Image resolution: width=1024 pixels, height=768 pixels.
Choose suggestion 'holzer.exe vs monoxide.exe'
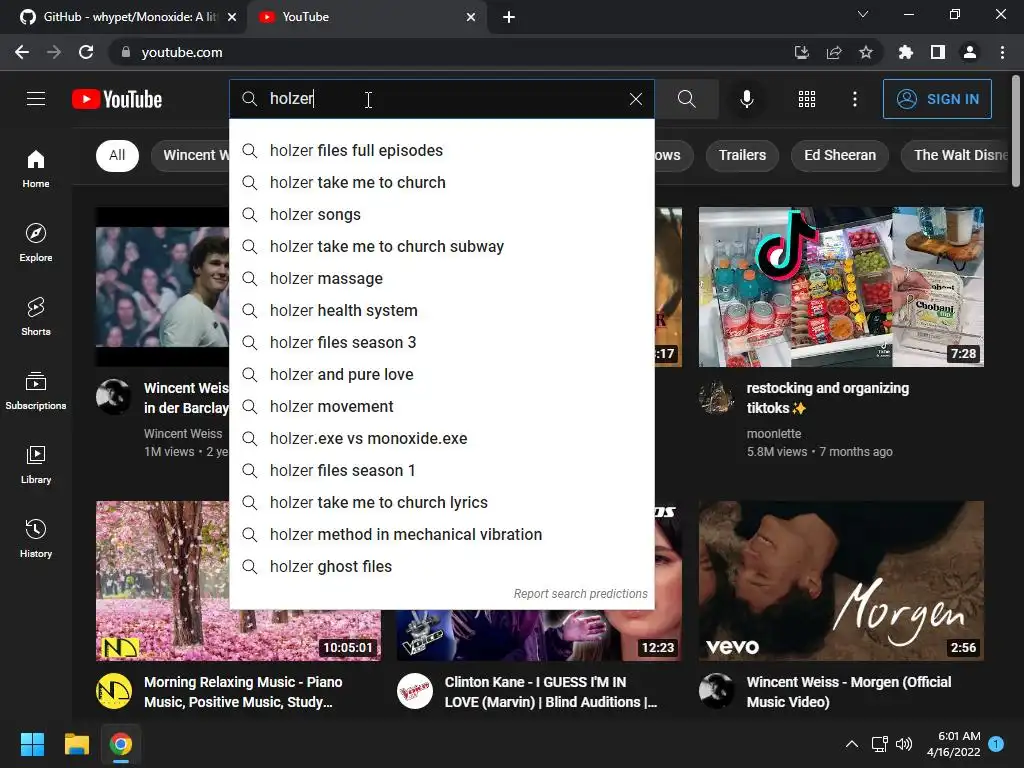(441, 439)
